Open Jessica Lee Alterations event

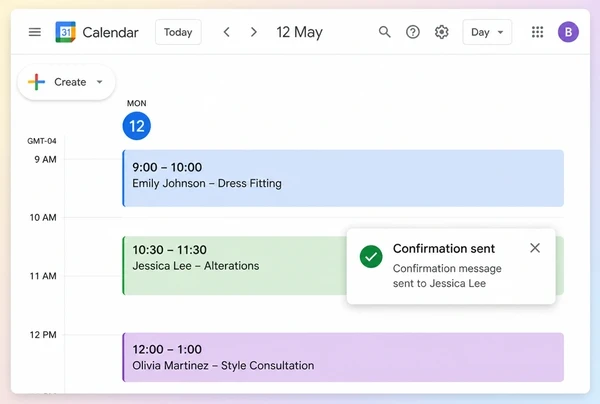pos(234,266)
